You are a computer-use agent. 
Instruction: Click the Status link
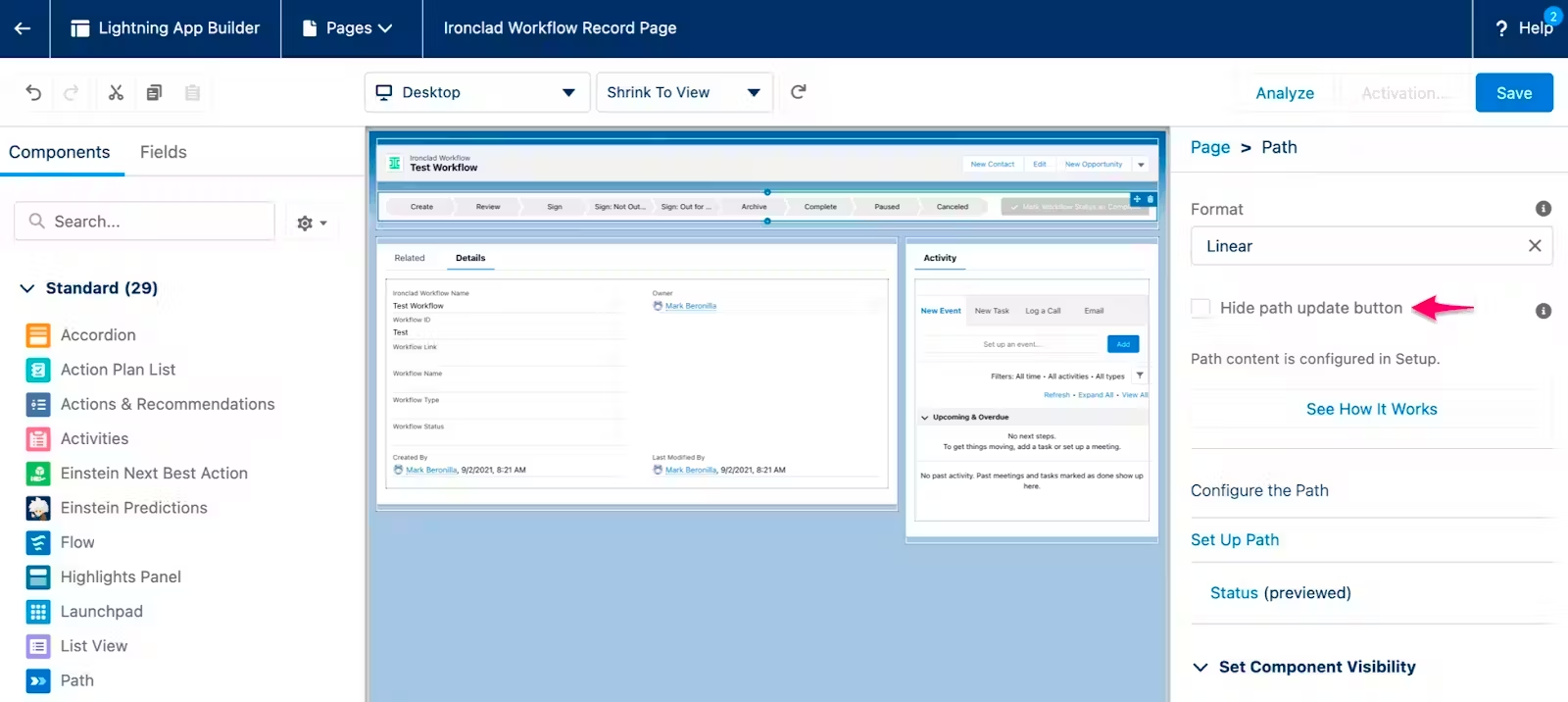[1234, 593]
